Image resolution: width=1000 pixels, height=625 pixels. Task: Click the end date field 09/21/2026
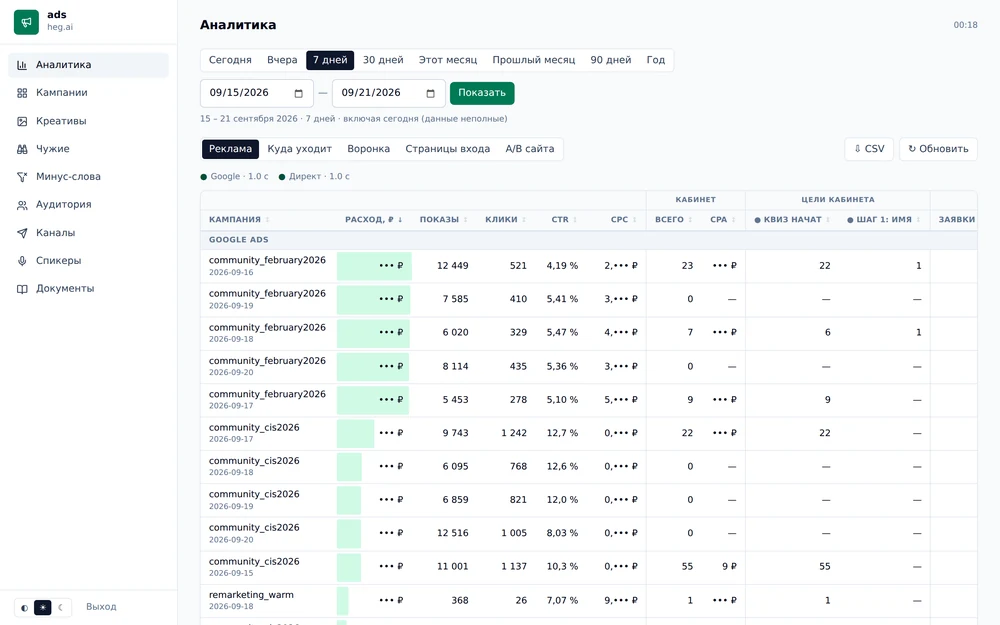coord(389,93)
